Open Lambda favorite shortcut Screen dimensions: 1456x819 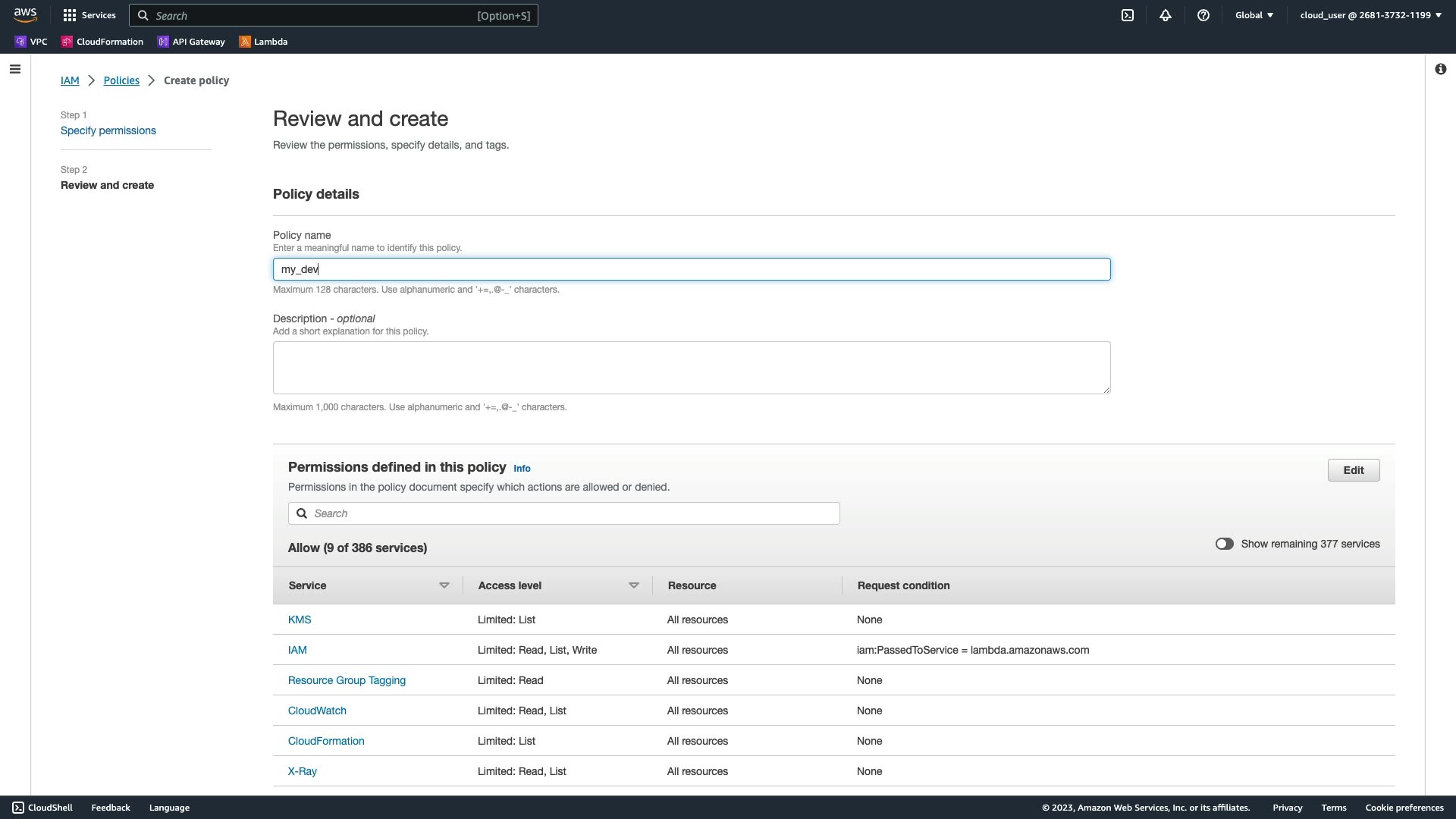[263, 42]
